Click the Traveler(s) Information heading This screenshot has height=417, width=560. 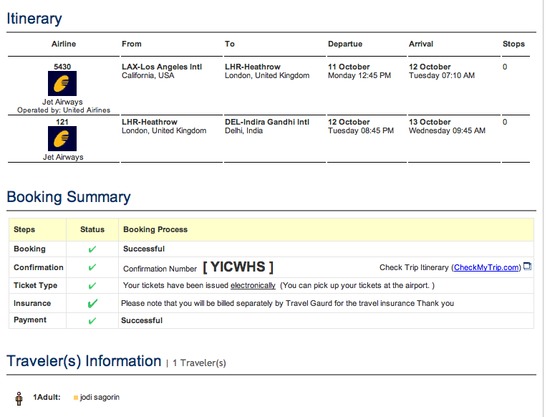[x=84, y=361]
